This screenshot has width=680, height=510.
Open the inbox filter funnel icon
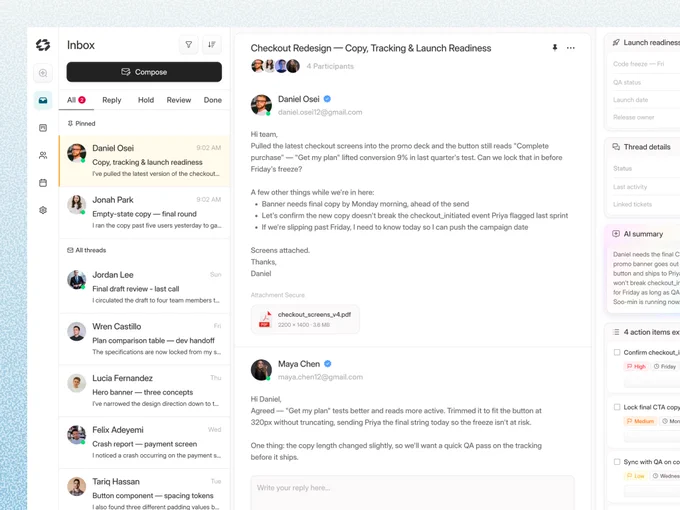[189, 45]
